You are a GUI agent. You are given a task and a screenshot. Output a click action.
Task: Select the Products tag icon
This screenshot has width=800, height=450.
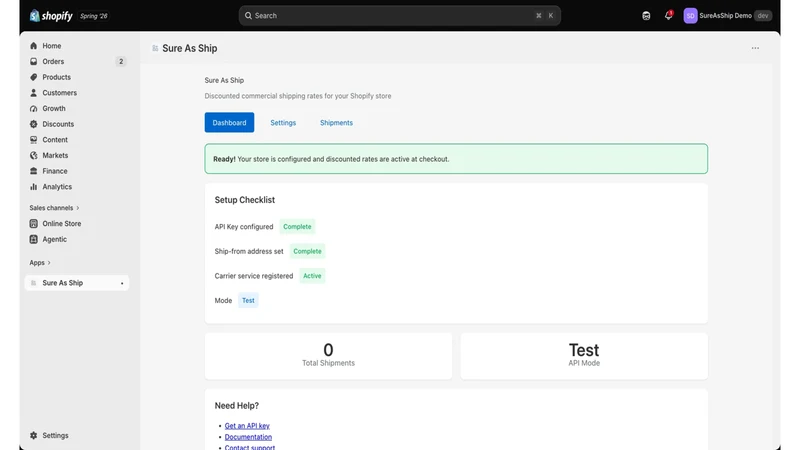pos(34,77)
